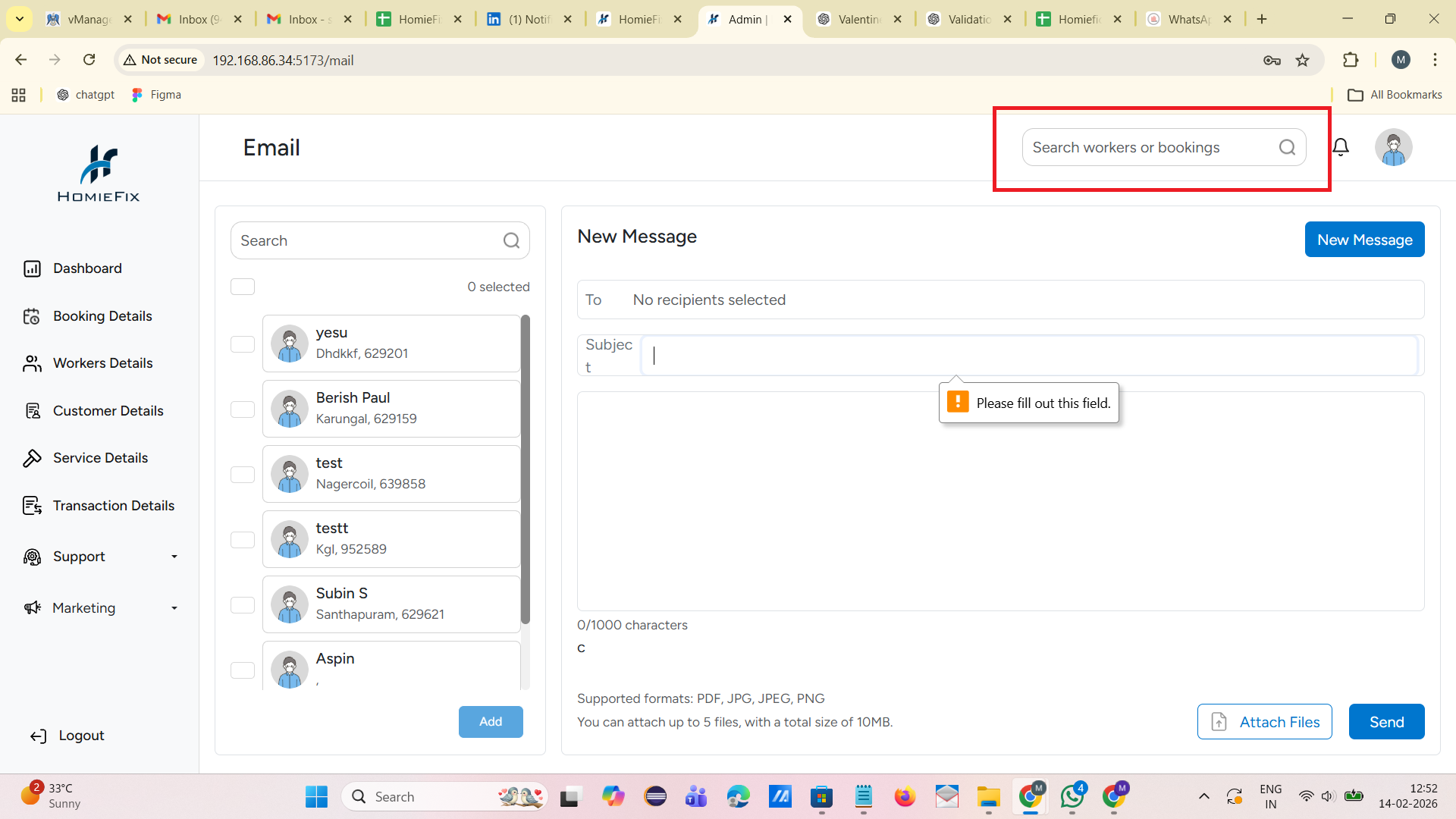
Task: Tick the checkbox beside yesu
Action: tap(243, 344)
